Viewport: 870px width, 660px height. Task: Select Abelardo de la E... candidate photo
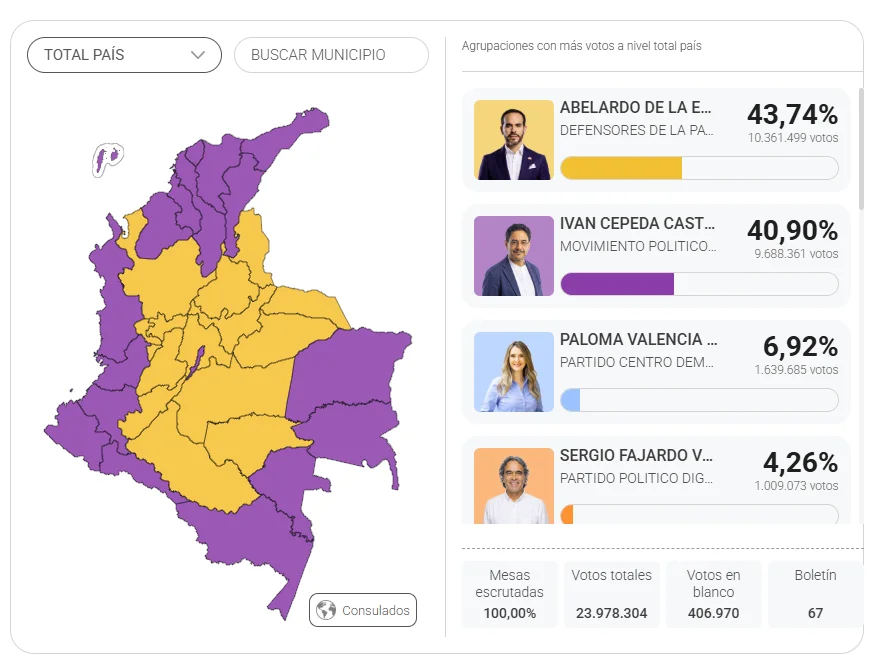(x=514, y=140)
